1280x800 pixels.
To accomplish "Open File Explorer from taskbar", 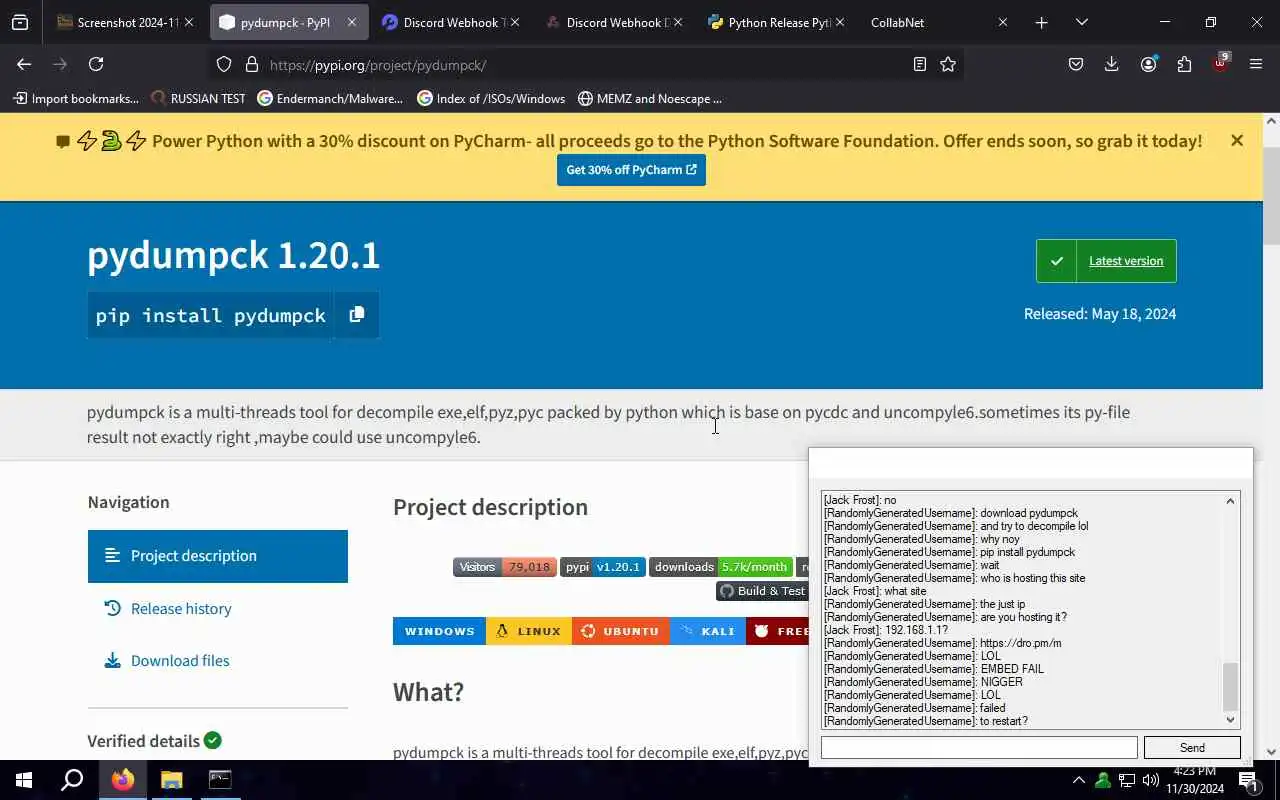I will pyautogui.click(x=171, y=780).
